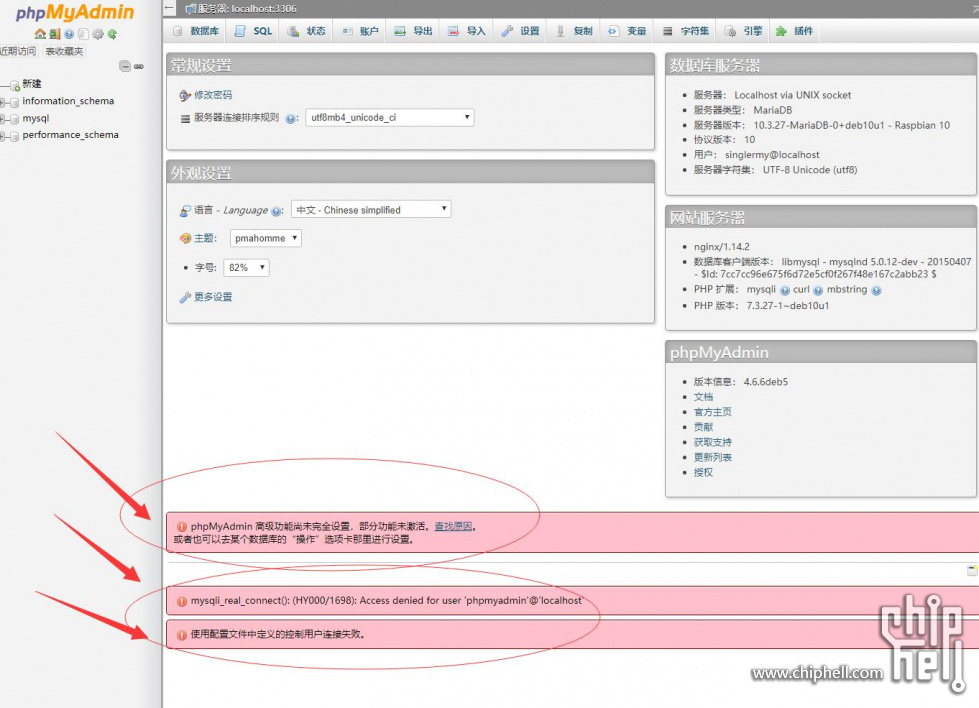
Task: Select 新建 in the database tree
Action: tap(32, 84)
